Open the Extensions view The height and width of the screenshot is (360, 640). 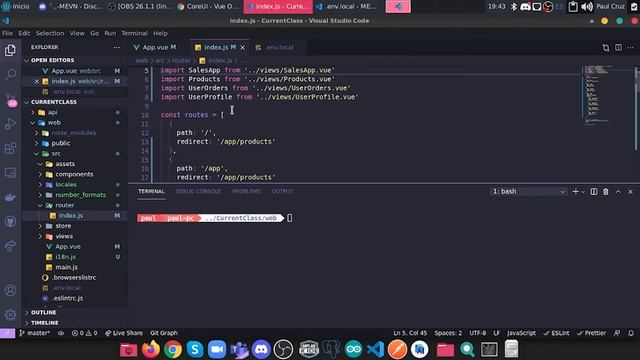point(10,148)
